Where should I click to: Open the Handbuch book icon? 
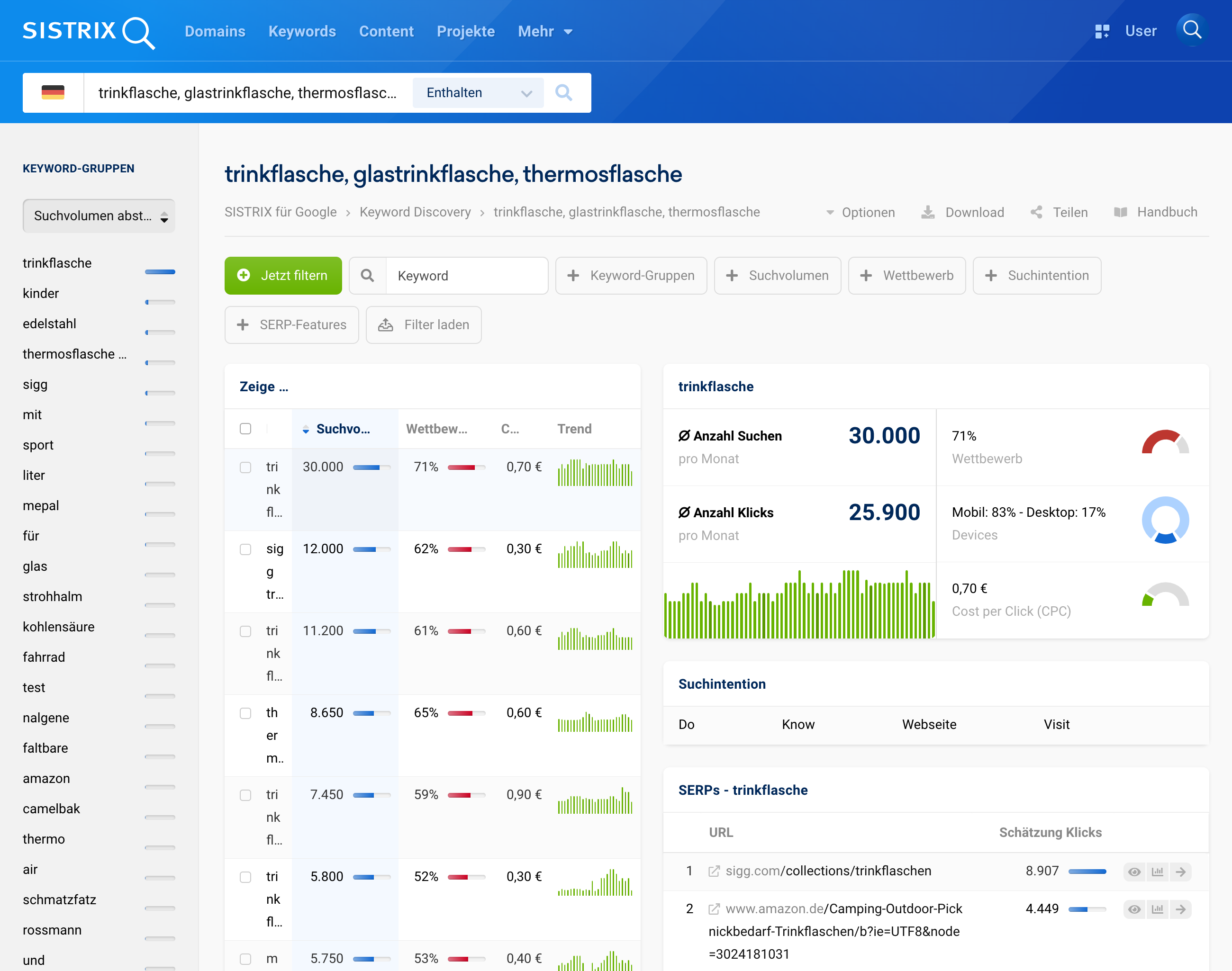coord(1120,213)
